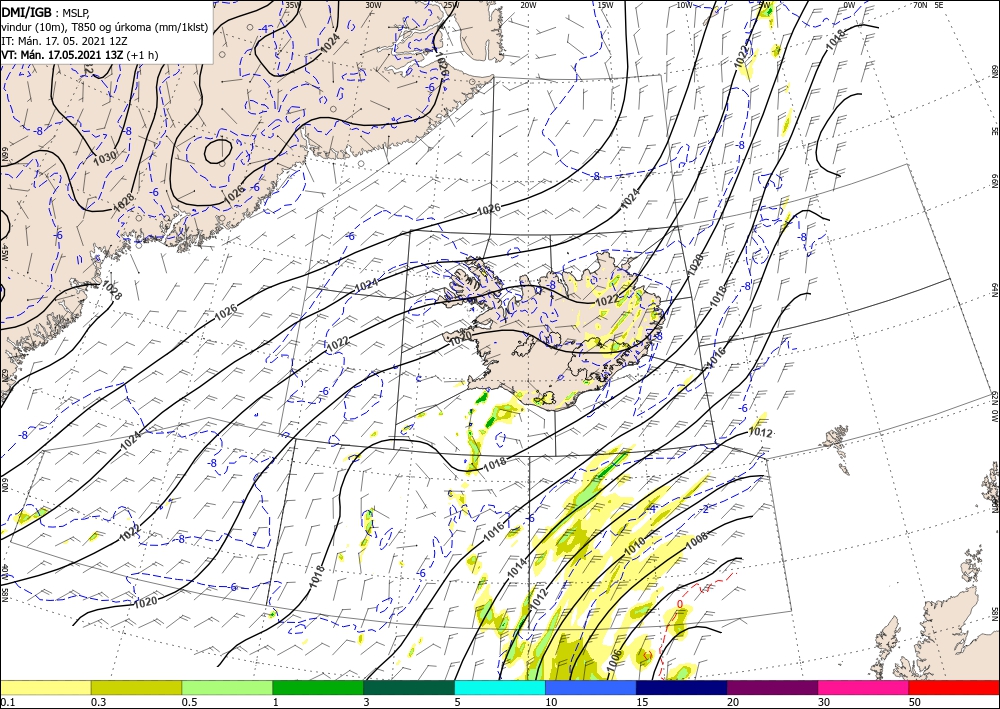
Task: Pick the magenta 30–50 legend color
Action: point(864,687)
